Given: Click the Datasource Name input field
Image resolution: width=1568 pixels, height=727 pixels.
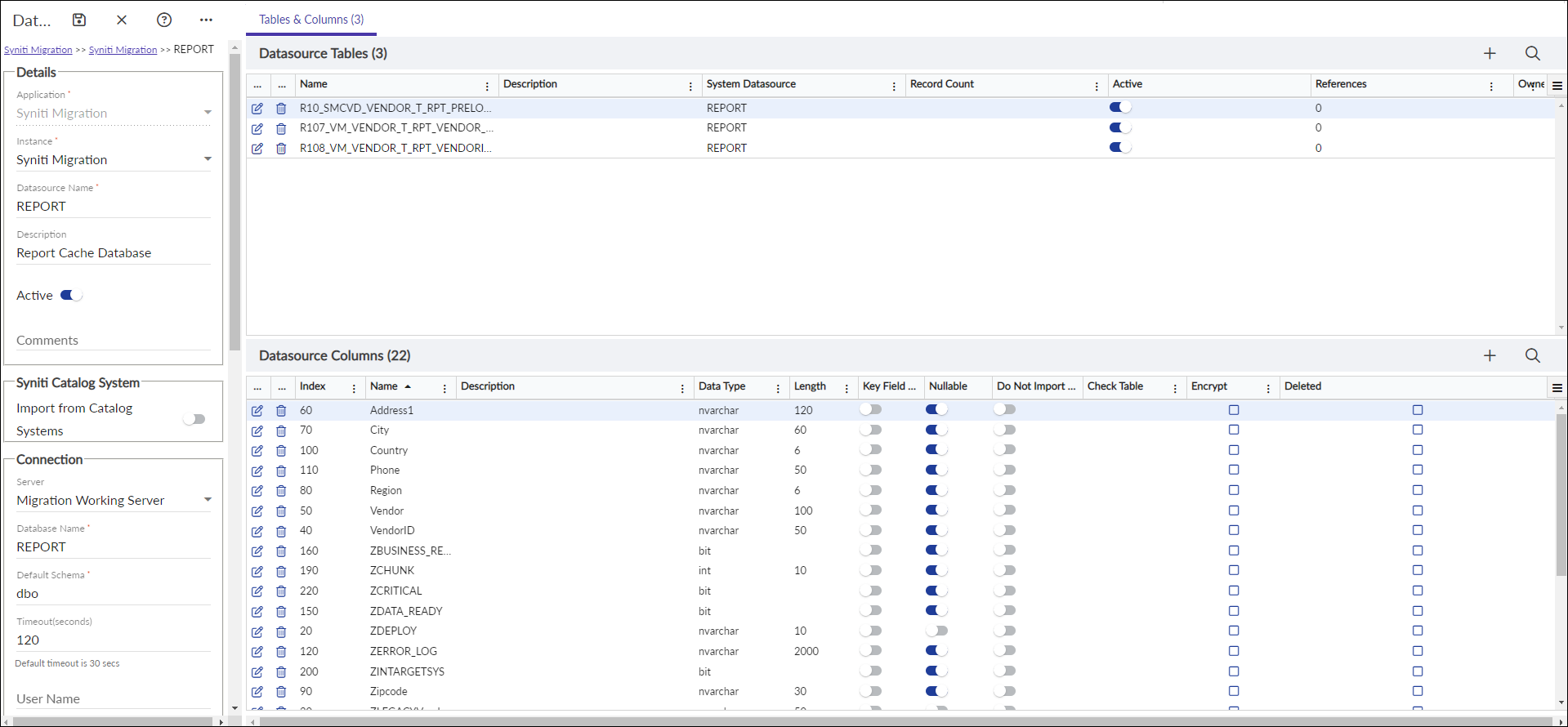Looking at the screenshot, I should (x=114, y=207).
